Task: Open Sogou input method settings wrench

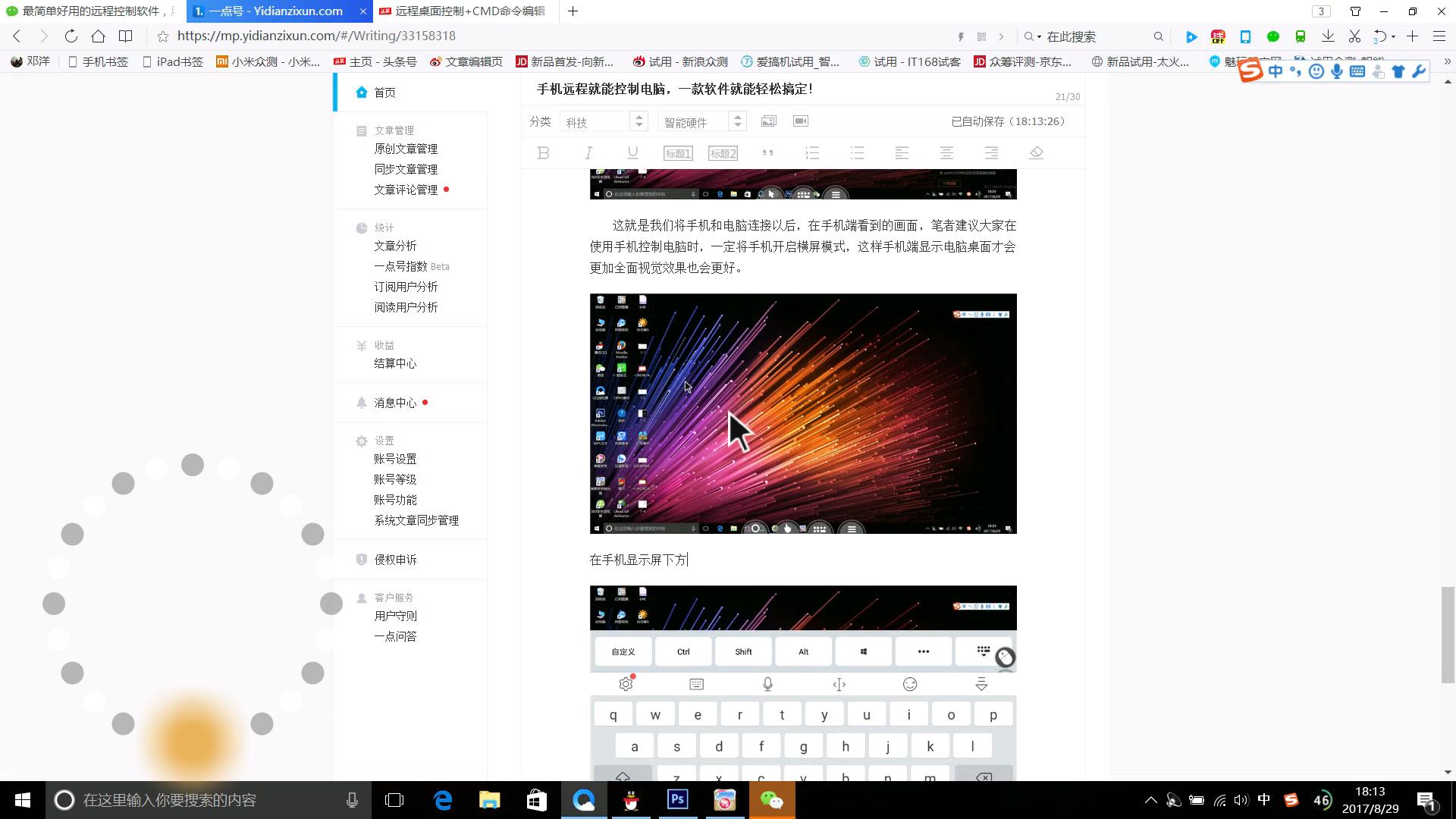Action: [1420, 71]
